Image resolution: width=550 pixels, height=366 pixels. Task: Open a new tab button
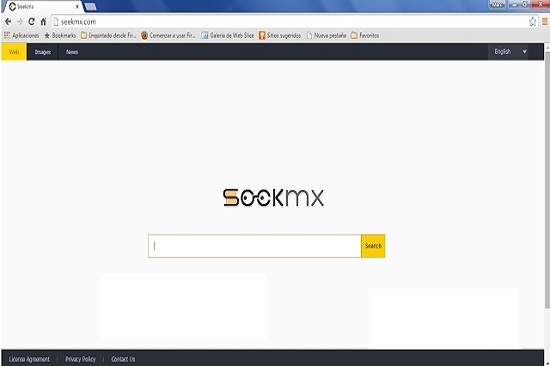[x=90, y=7]
